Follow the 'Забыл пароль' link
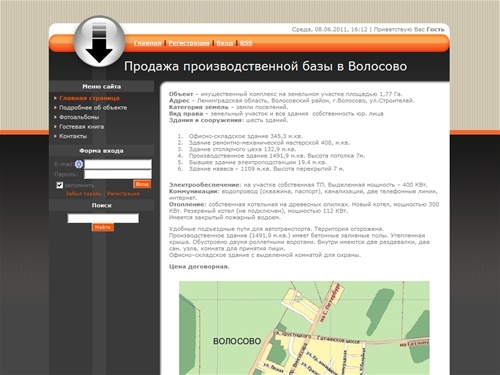This screenshot has height=375, width=500. [x=84, y=194]
